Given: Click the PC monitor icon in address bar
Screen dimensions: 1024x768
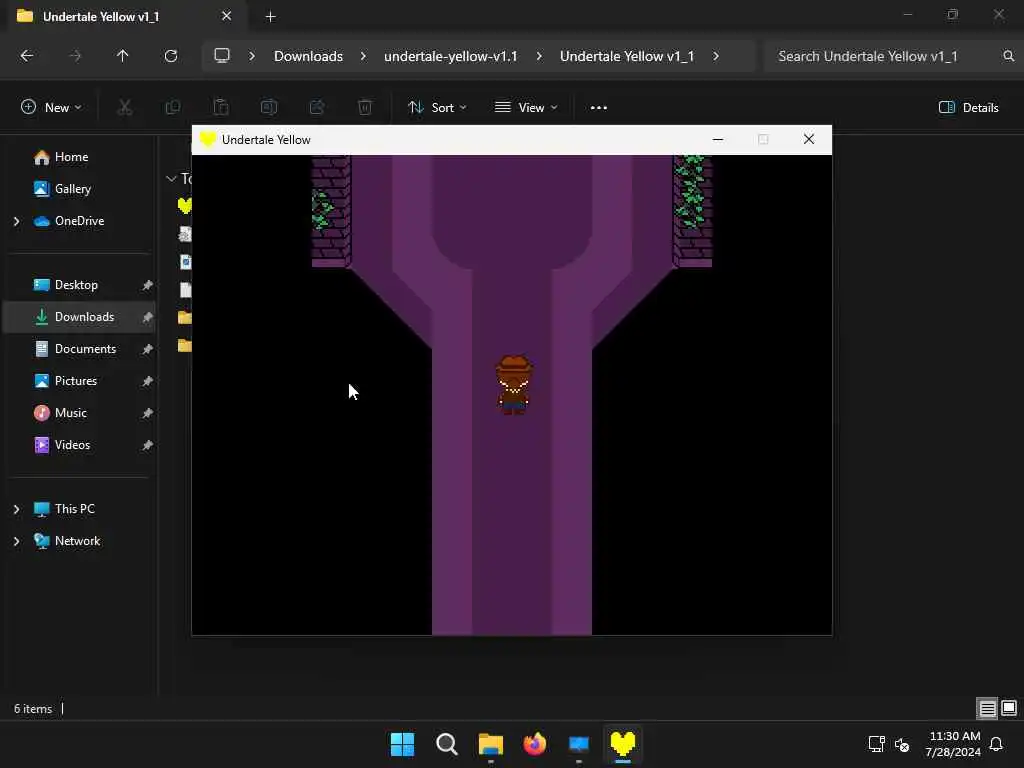Looking at the screenshot, I should 222,56.
